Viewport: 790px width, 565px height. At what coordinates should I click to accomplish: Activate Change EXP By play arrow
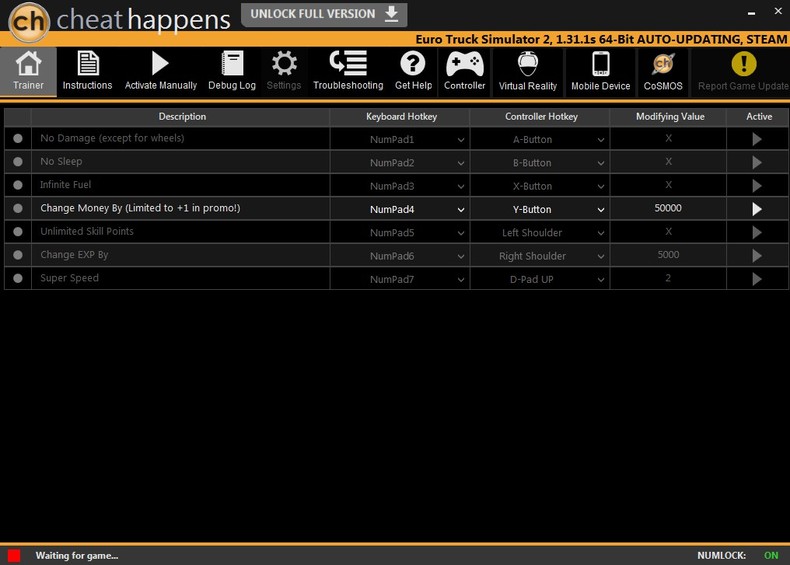(757, 256)
